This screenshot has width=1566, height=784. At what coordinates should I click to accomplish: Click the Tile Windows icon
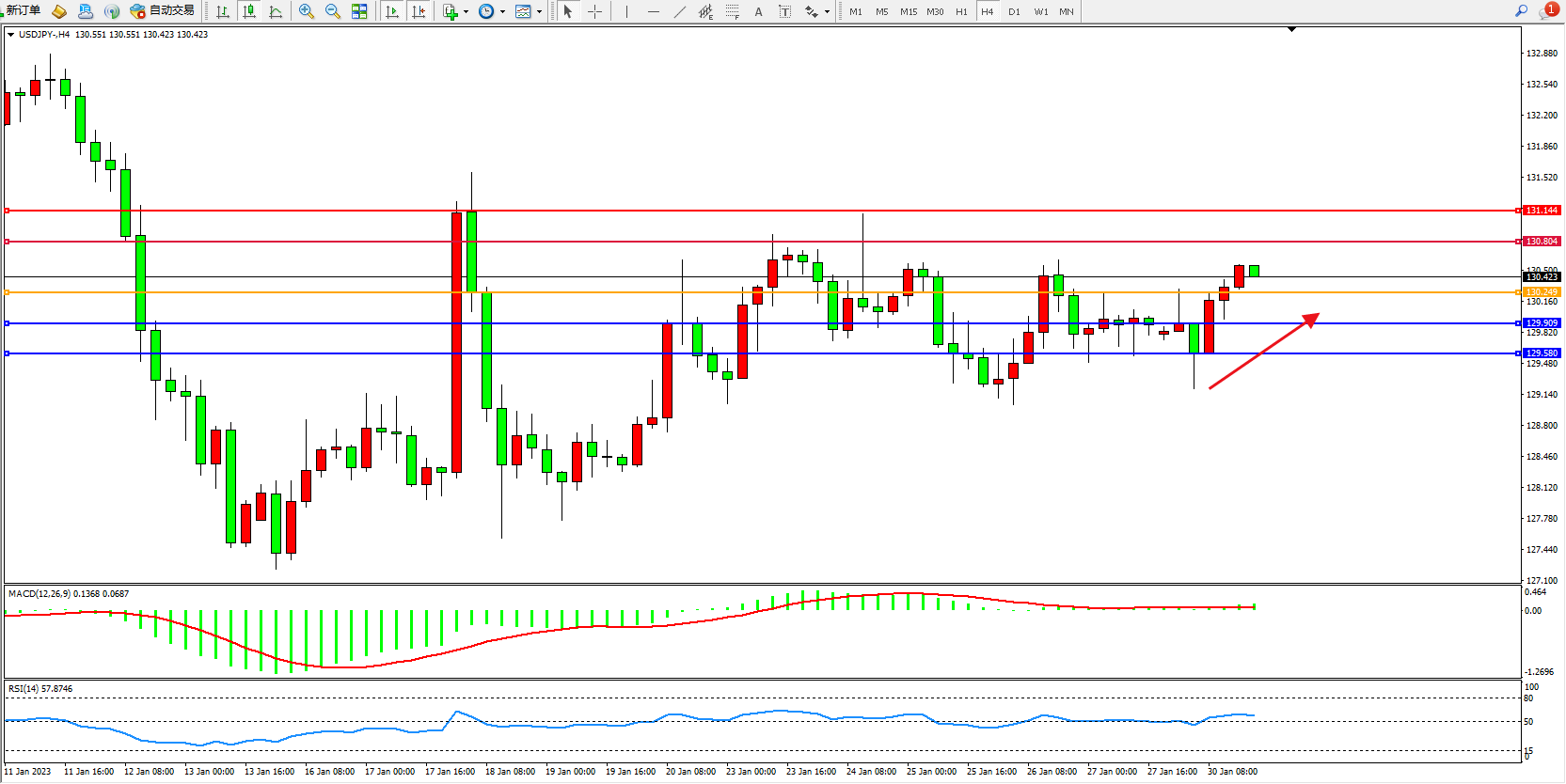pos(359,11)
